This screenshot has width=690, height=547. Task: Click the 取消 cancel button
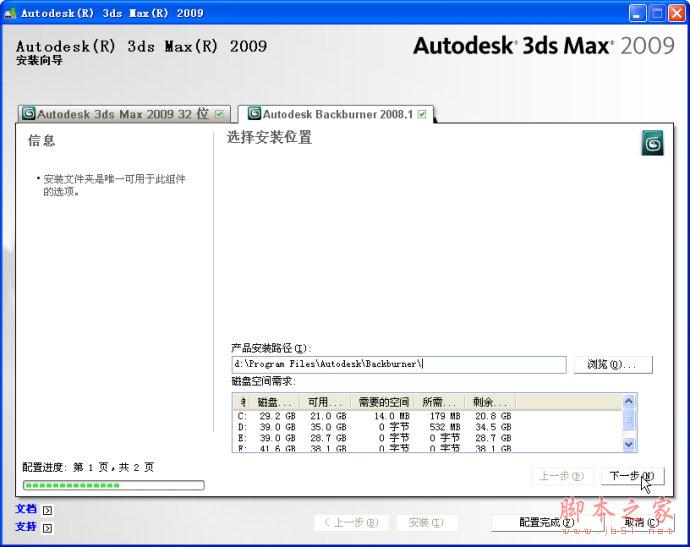pos(641,523)
